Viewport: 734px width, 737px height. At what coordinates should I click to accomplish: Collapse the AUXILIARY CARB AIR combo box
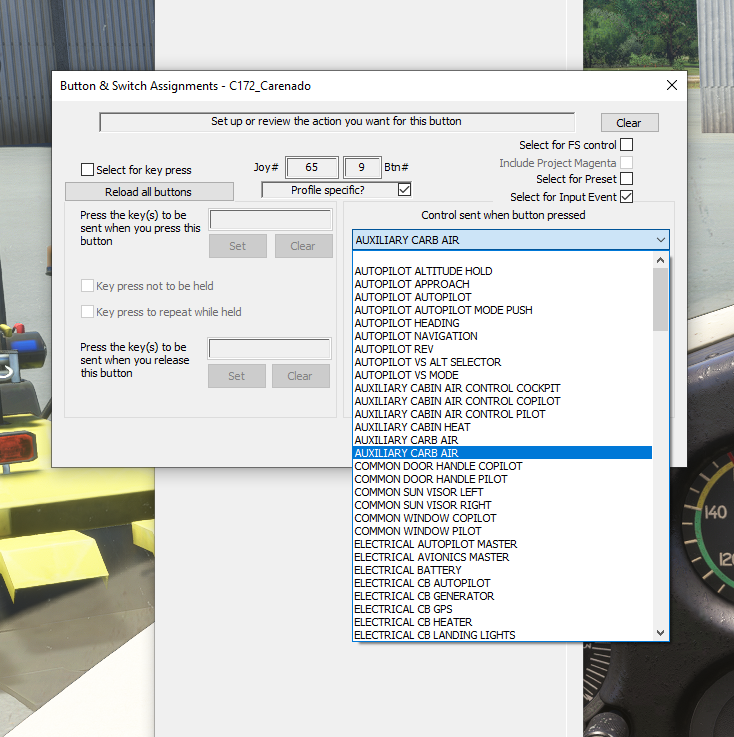click(x=661, y=240)
